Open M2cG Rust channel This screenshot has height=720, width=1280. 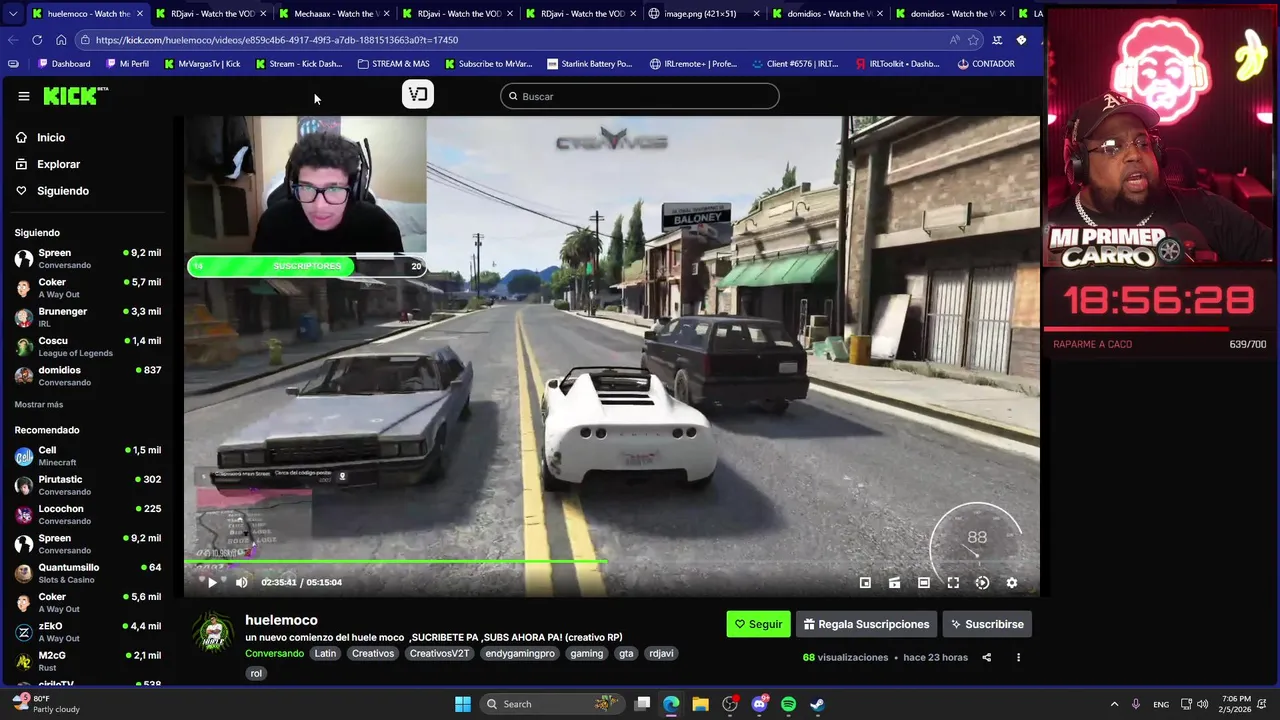pos(88,661)
